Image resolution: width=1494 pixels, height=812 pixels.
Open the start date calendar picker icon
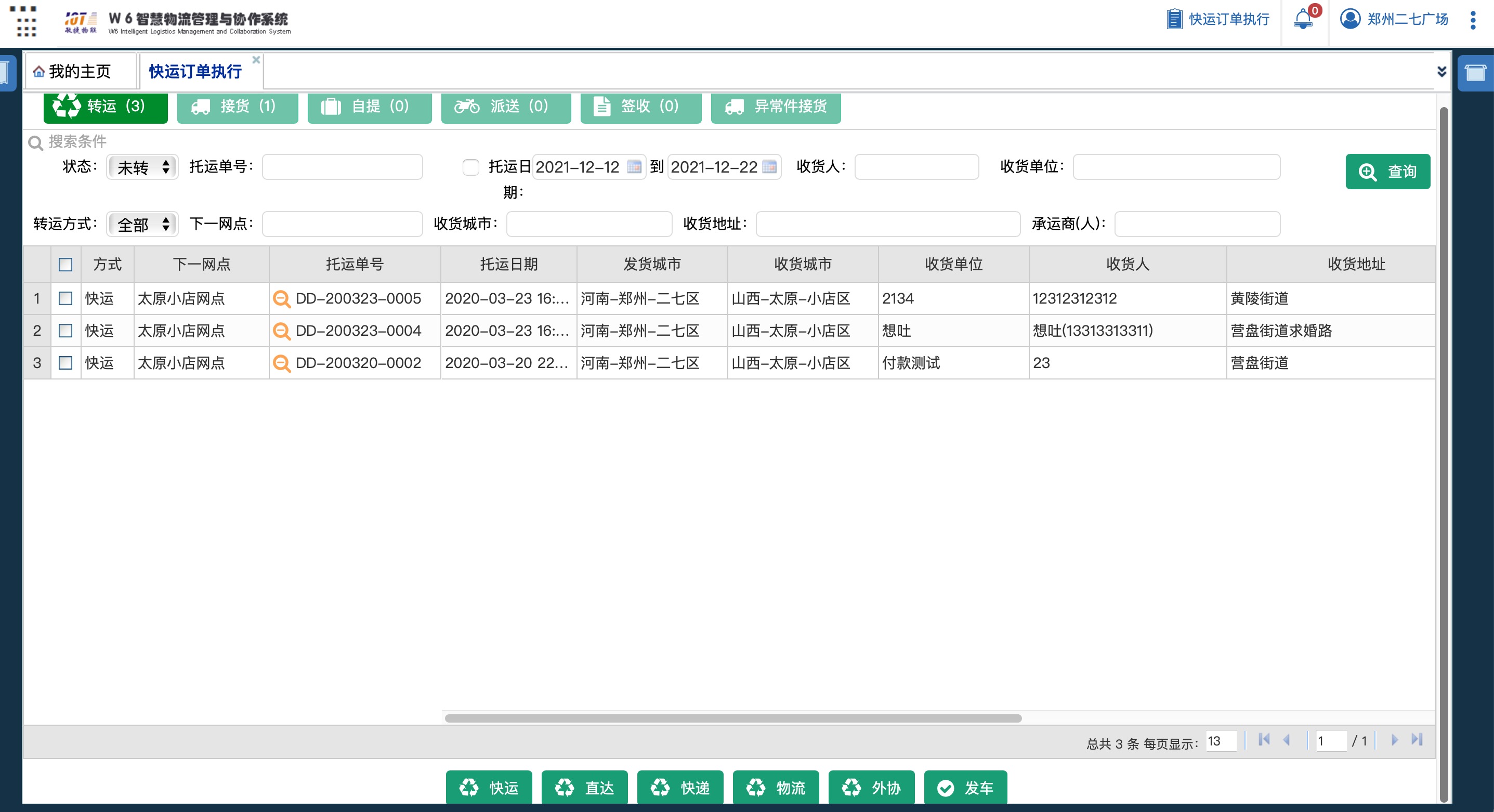(635, 167)
